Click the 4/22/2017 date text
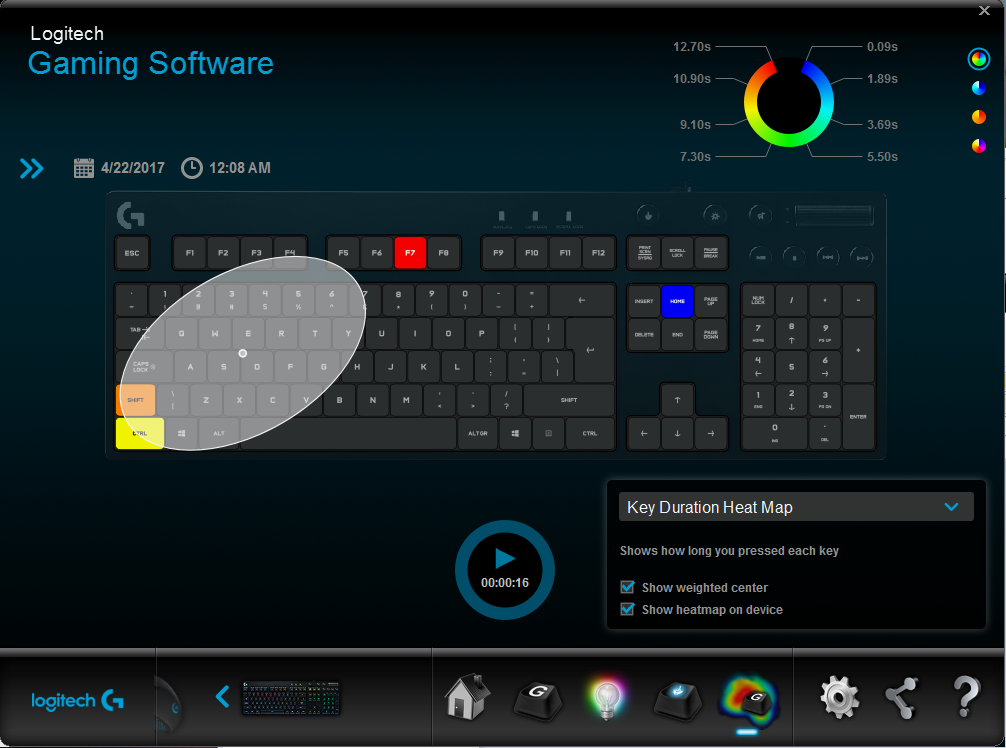This screenshot has width=1006, height=748. (133, 168)
